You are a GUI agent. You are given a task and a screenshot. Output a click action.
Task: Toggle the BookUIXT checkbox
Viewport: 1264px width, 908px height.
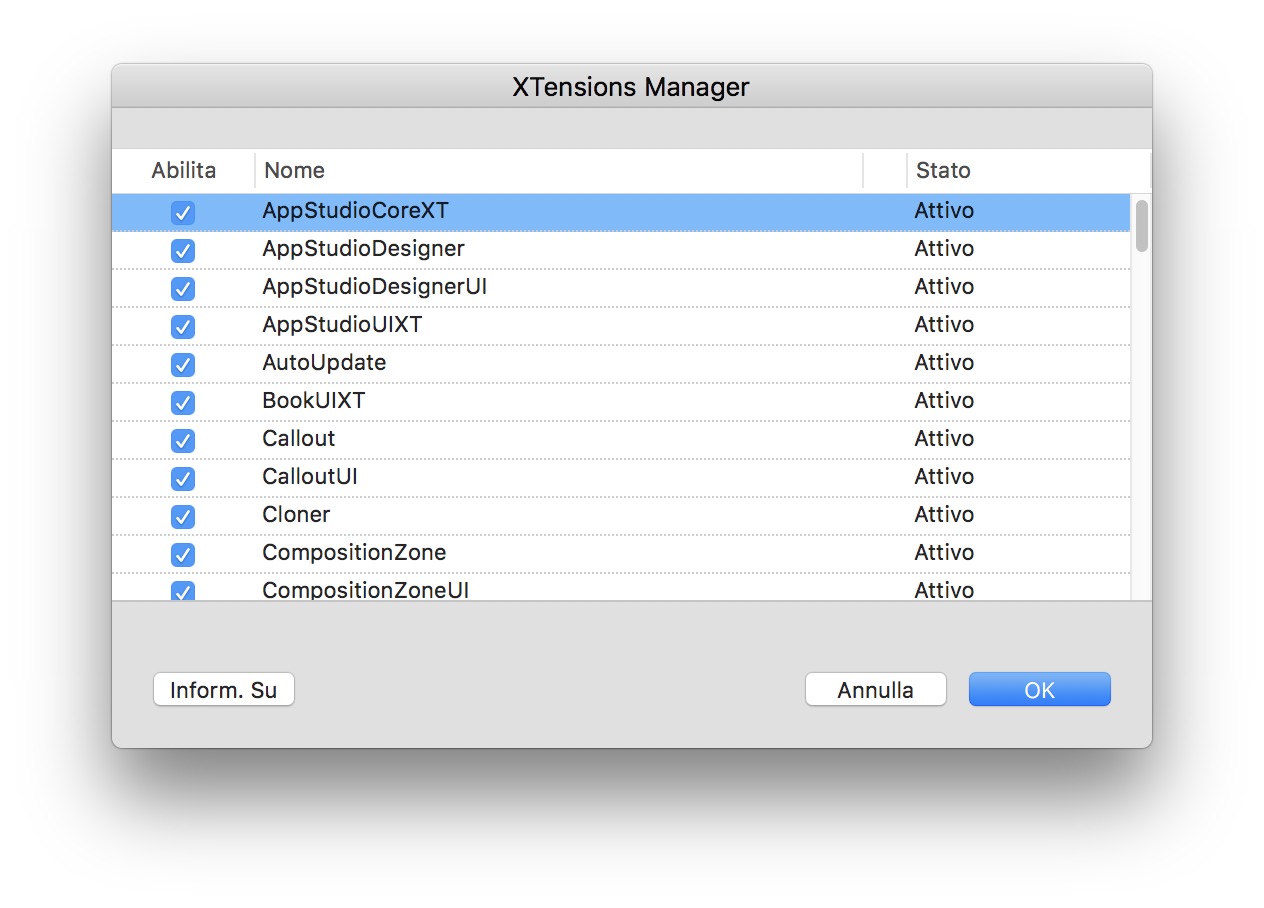pos(183,402)
